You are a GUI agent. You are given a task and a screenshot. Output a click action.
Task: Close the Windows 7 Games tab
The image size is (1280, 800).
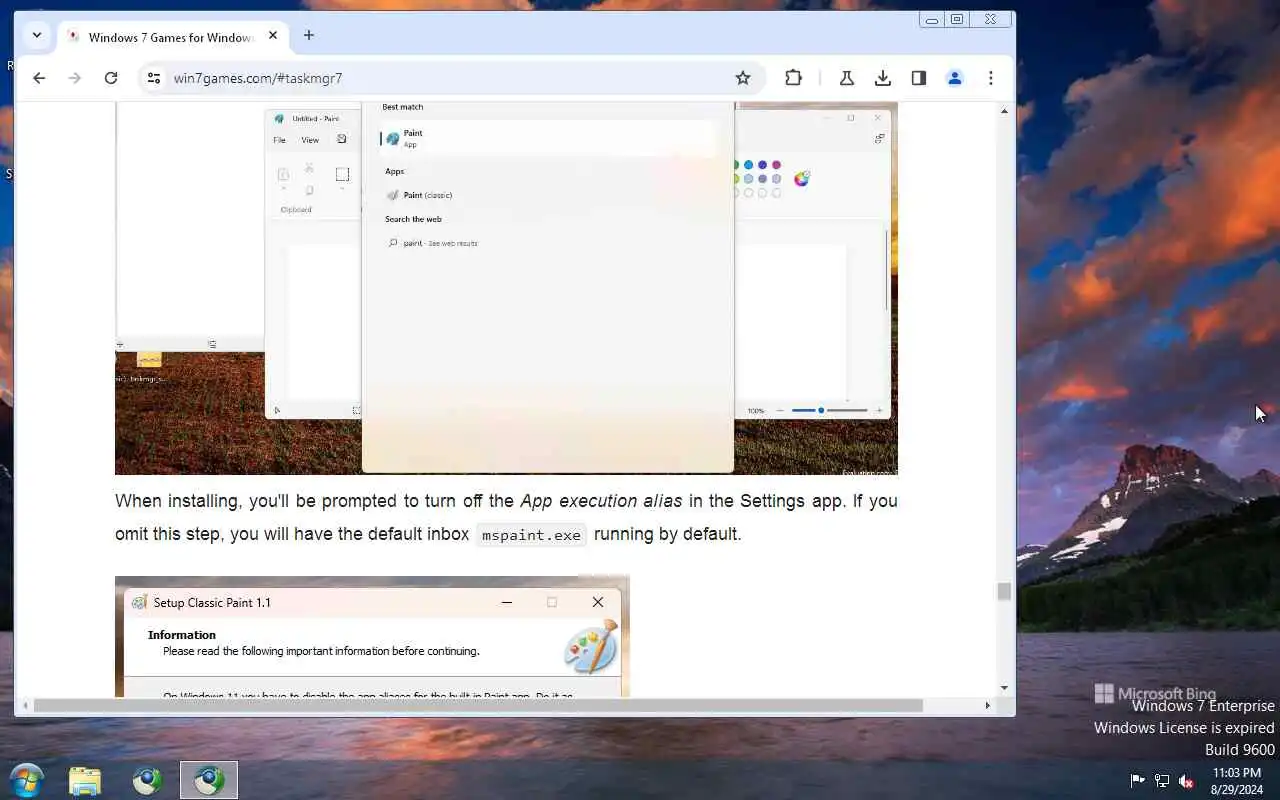coord(273,35)
